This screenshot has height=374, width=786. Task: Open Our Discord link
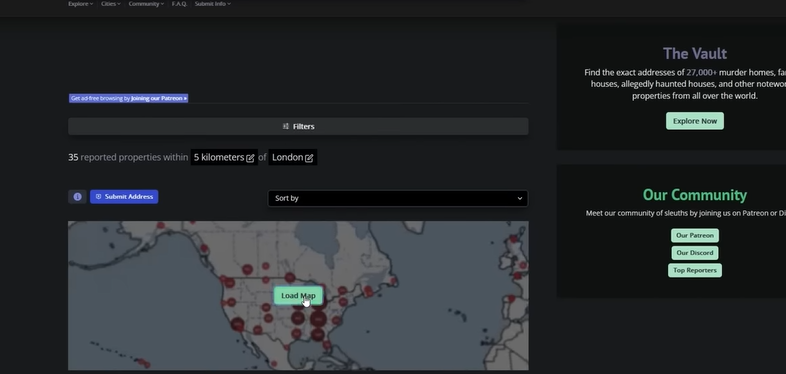coord(695,253)
